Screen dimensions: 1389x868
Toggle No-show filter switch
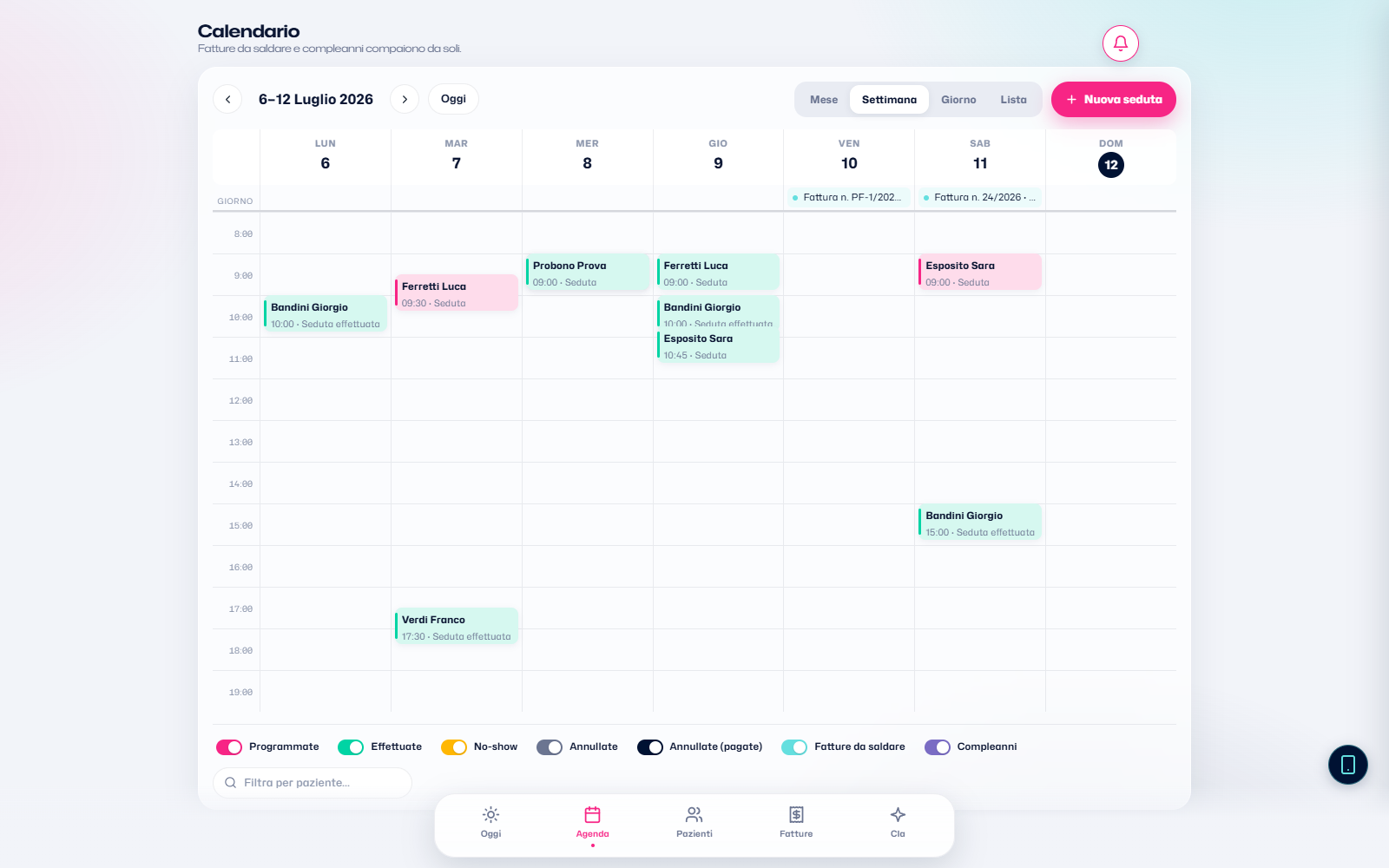coord(454,747)
